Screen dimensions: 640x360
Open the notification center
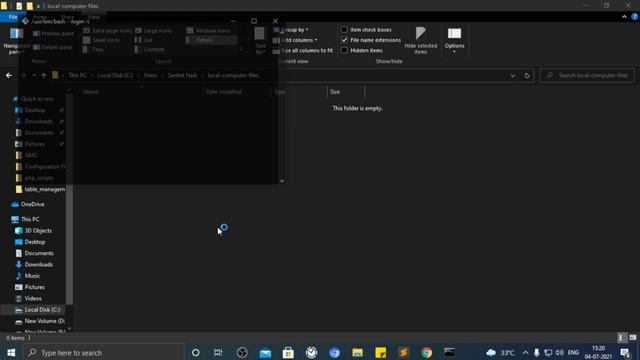625,352
